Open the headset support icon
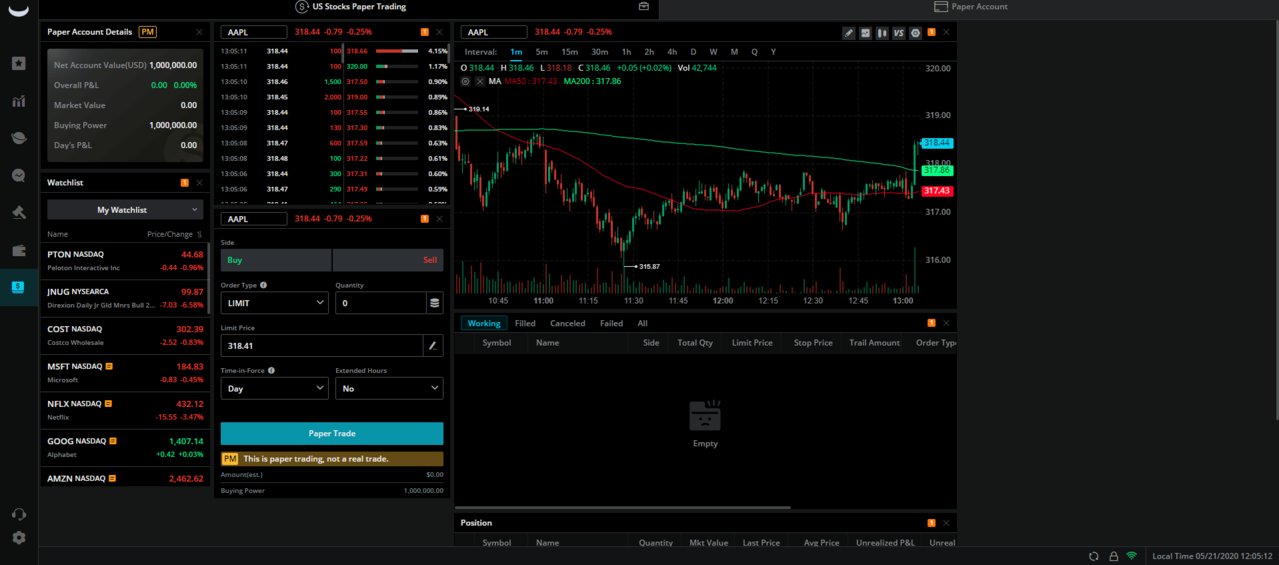This screenshot has width=1279, height=565. pyautogui.click(x=18, y=514)
